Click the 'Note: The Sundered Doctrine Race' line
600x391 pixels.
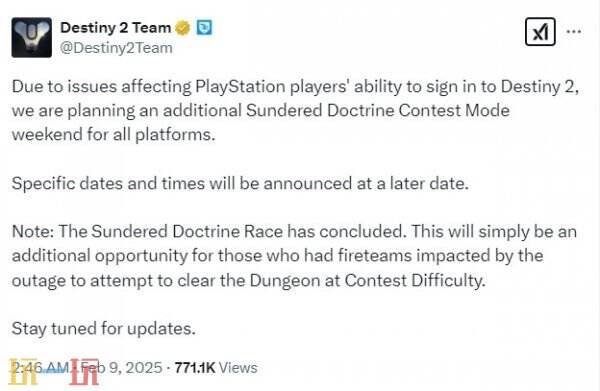[294, 232]
